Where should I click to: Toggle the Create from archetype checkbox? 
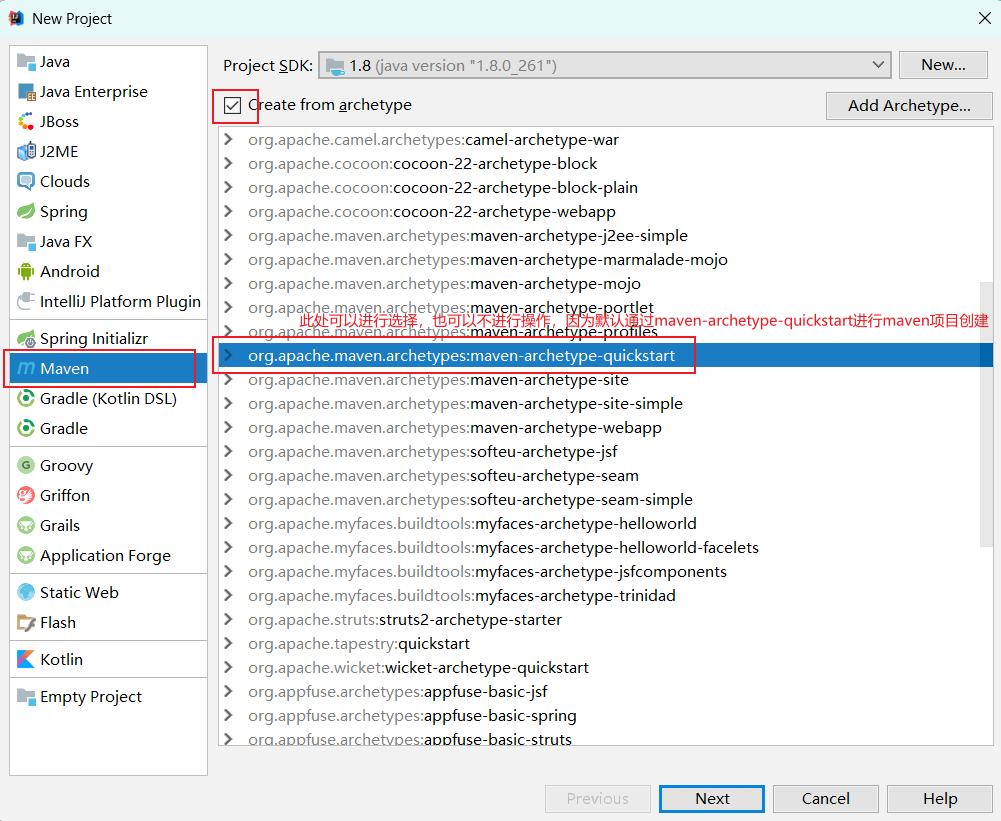pyautogui.click(x=232, y=105)
